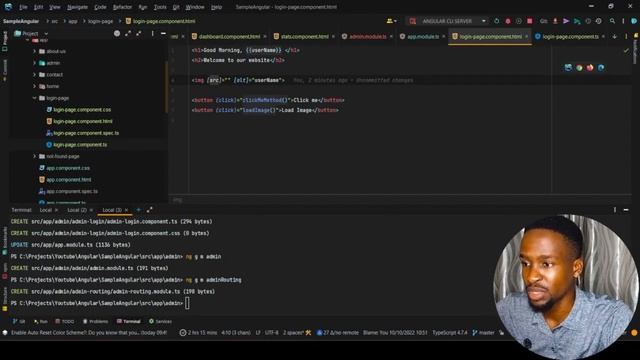The image size is (640, 360).
Task: Click UTF-8 encoding in status bar
Action: (x=271, y=333)
